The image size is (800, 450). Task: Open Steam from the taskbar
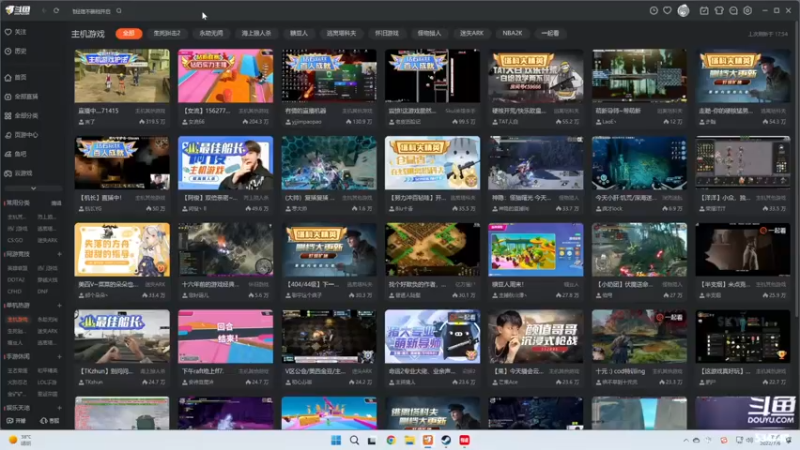click(446, 440)
